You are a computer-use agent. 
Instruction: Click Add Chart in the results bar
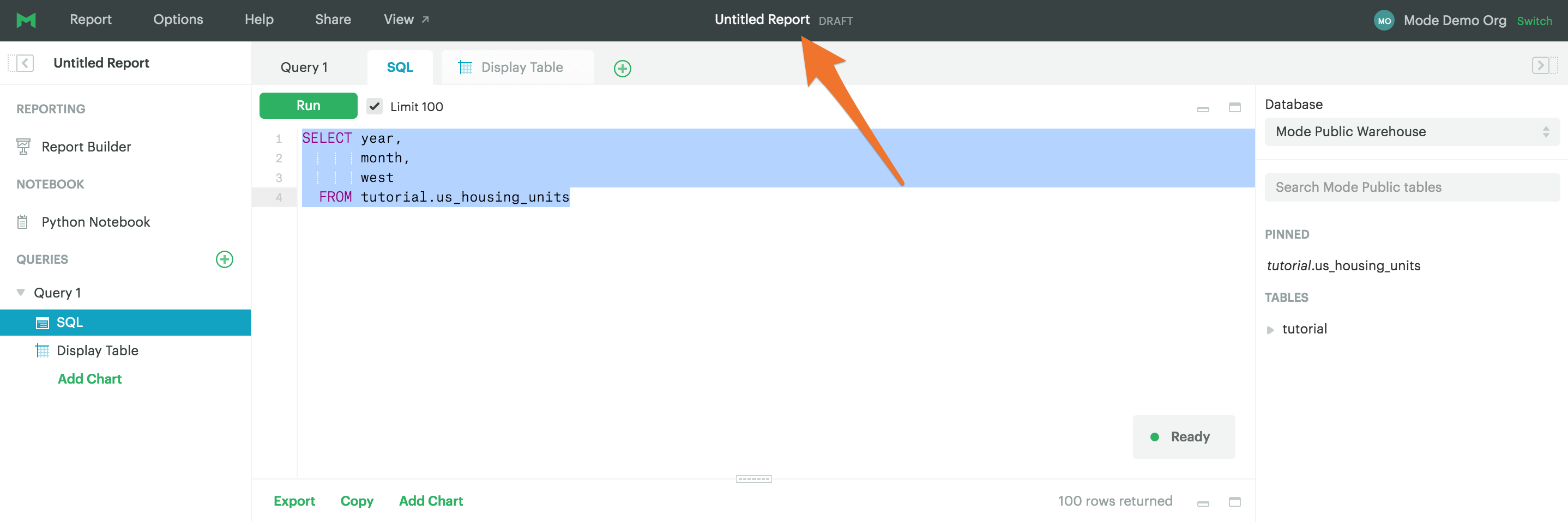click(431, 501)
